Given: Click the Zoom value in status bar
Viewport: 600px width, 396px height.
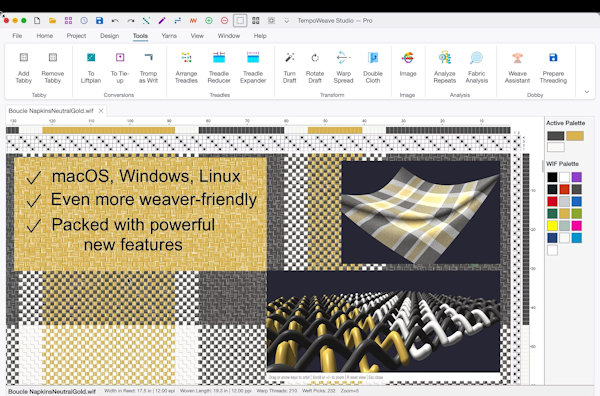Looking at the screenshot, I should point(350,391).
